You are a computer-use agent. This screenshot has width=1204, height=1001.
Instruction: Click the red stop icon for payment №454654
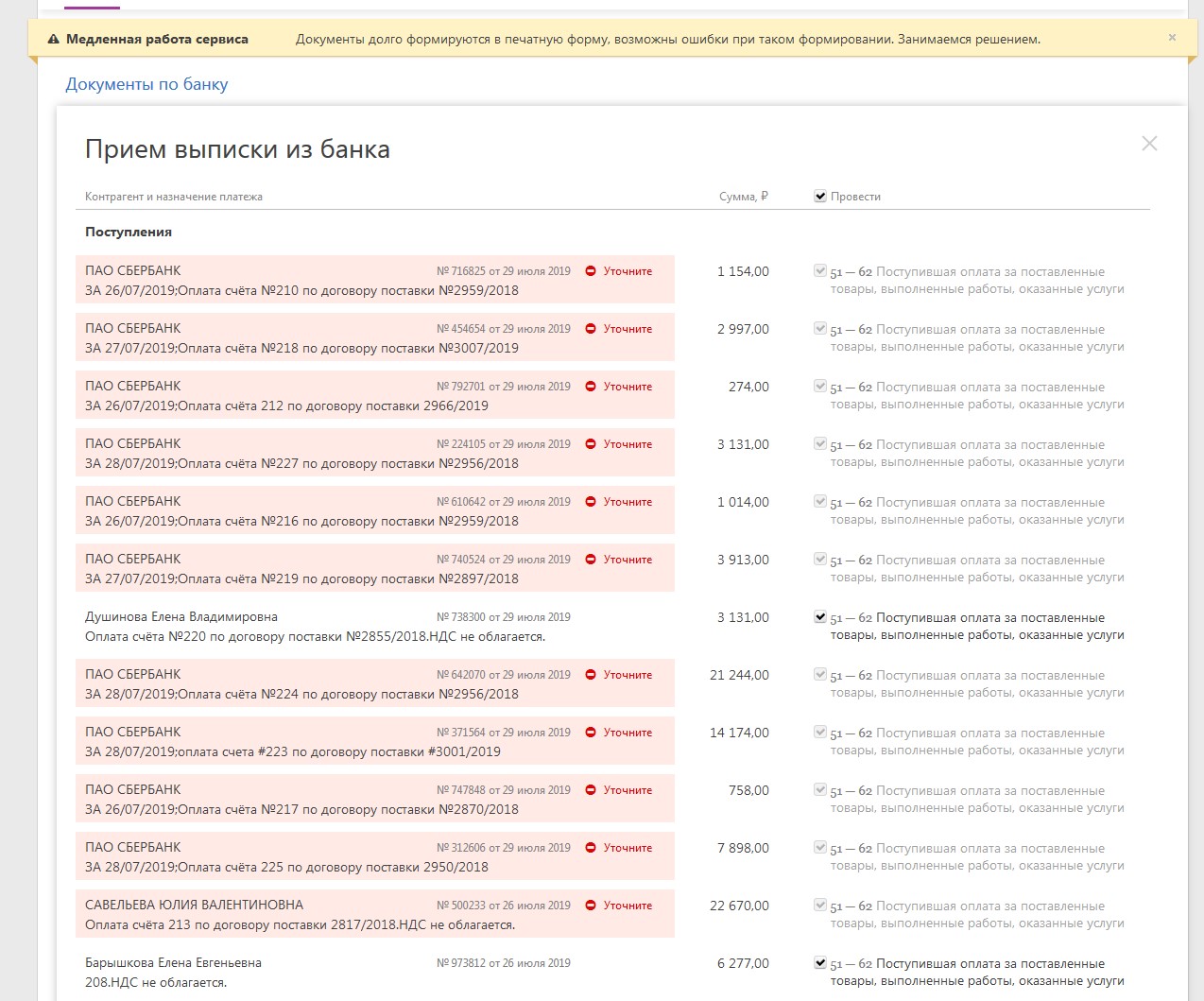pyautogui.click(x=591, y=329)
